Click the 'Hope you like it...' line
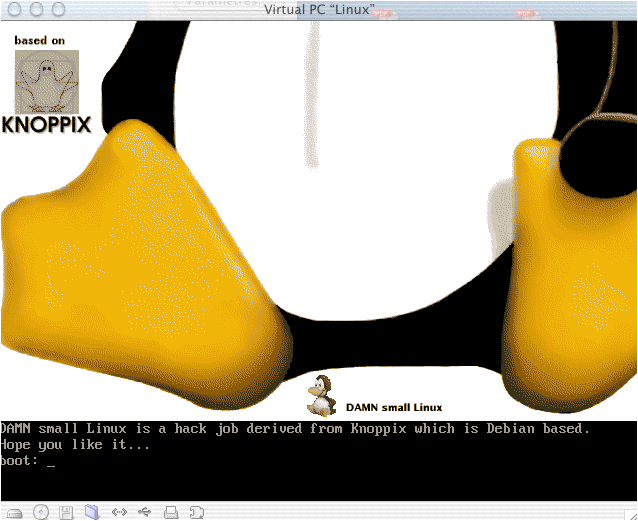Viewport: 638px width, 521px height. coord(74,444)
